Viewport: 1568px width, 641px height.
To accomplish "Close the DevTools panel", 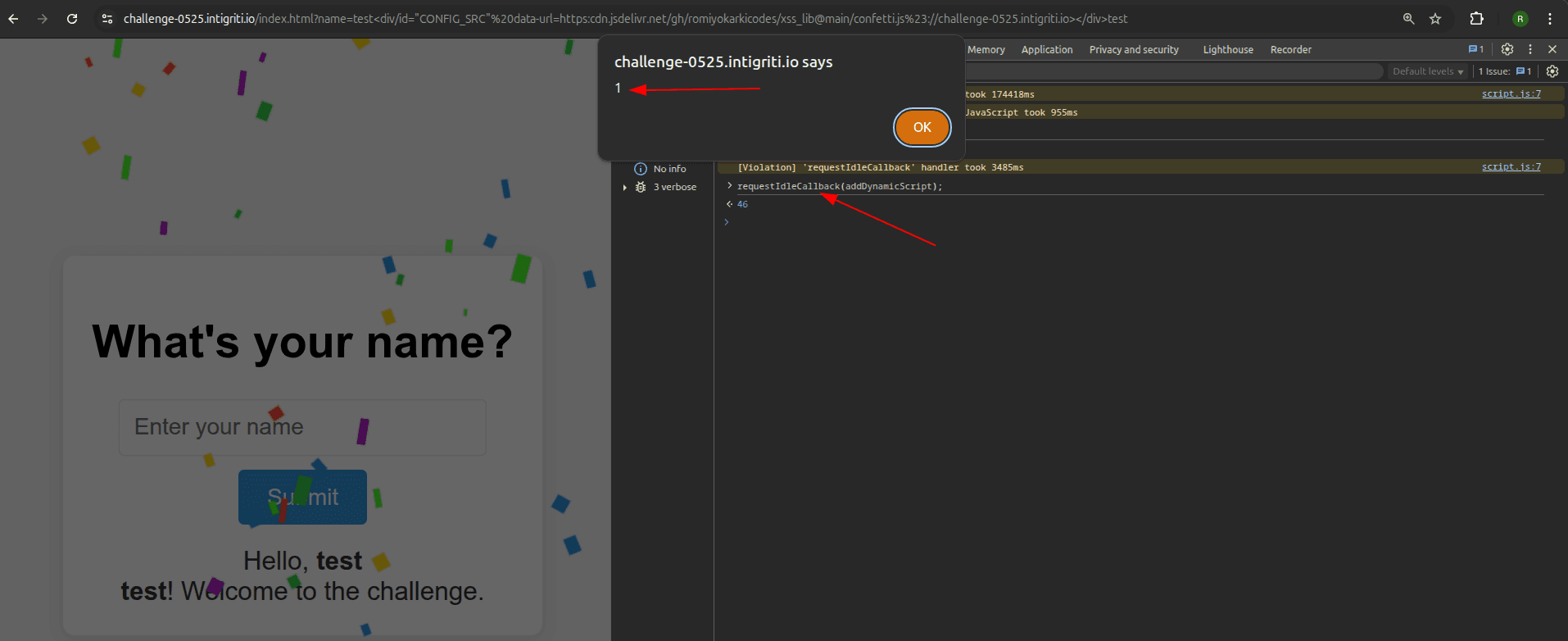I will (1552, 49).
